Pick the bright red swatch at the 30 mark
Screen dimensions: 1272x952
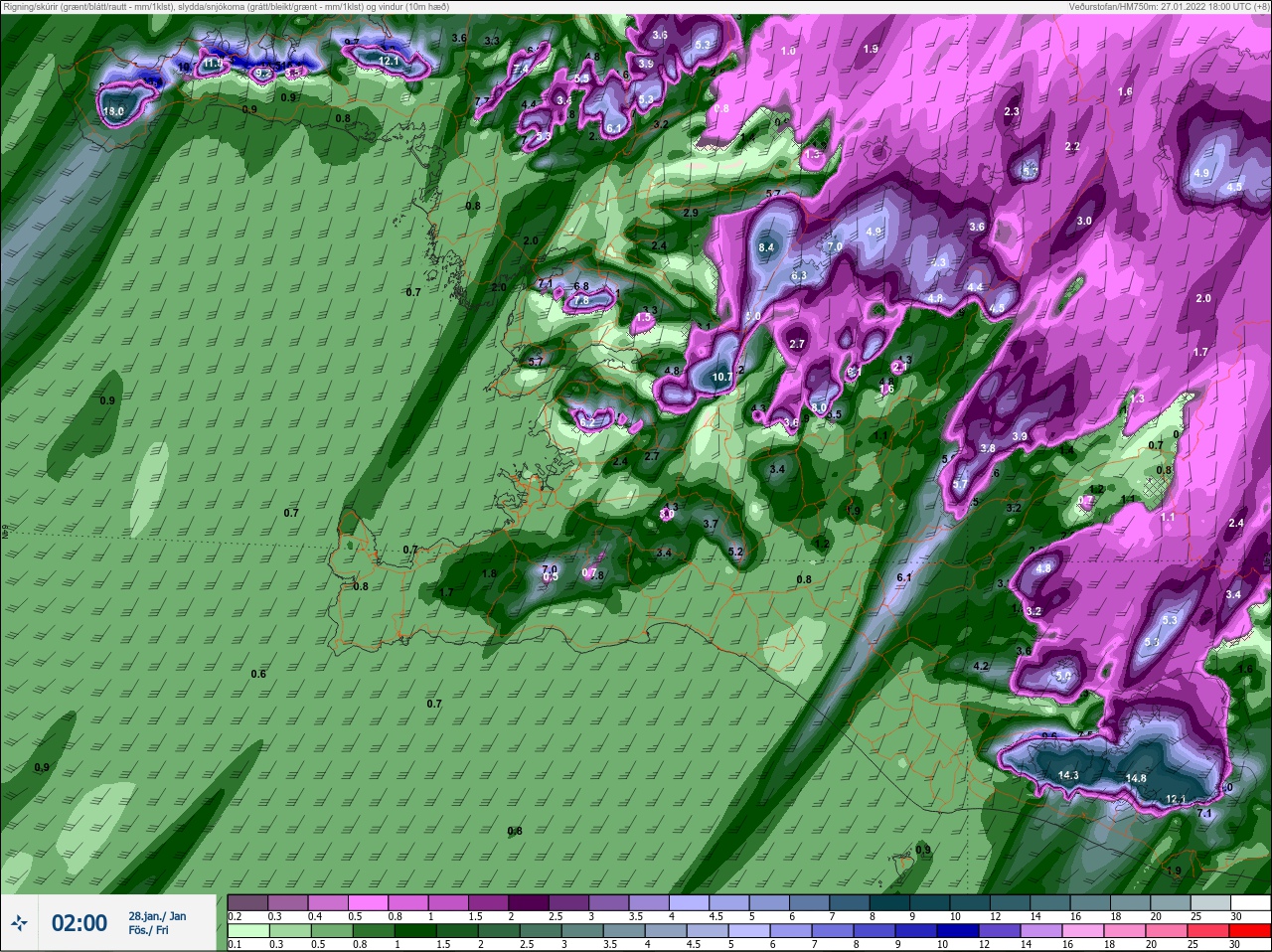pyautogui.click(x=1250, y=930)
